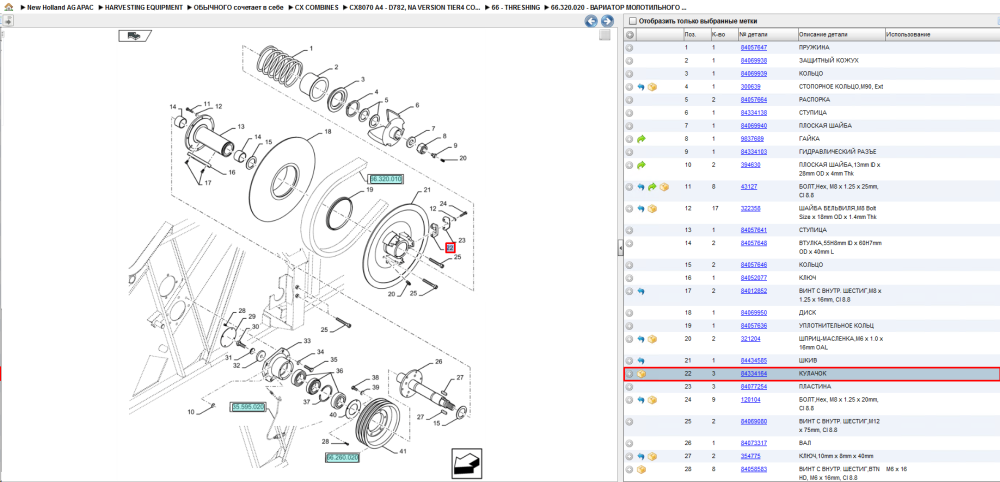Select callout 41 pulley on diagram

point(403,451)
